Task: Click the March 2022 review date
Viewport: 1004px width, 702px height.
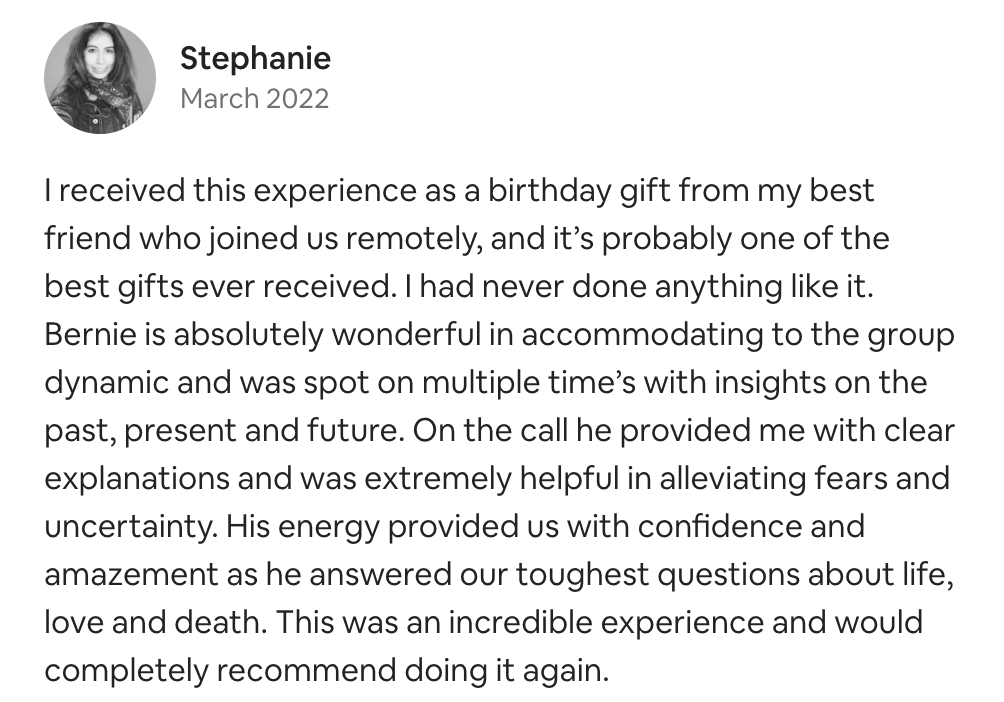Action: pyautogui.click(x=254, y=99)
